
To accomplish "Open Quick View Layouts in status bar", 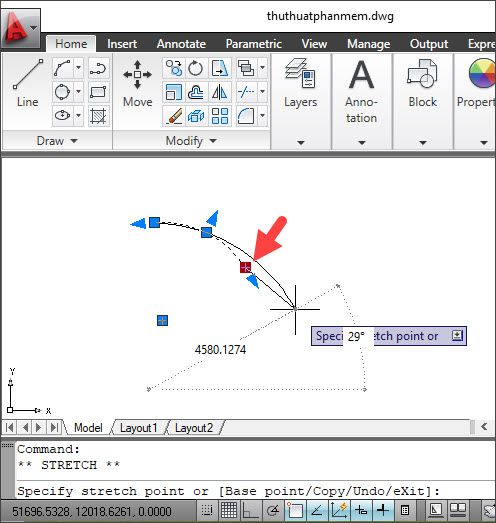I will 458,510.
